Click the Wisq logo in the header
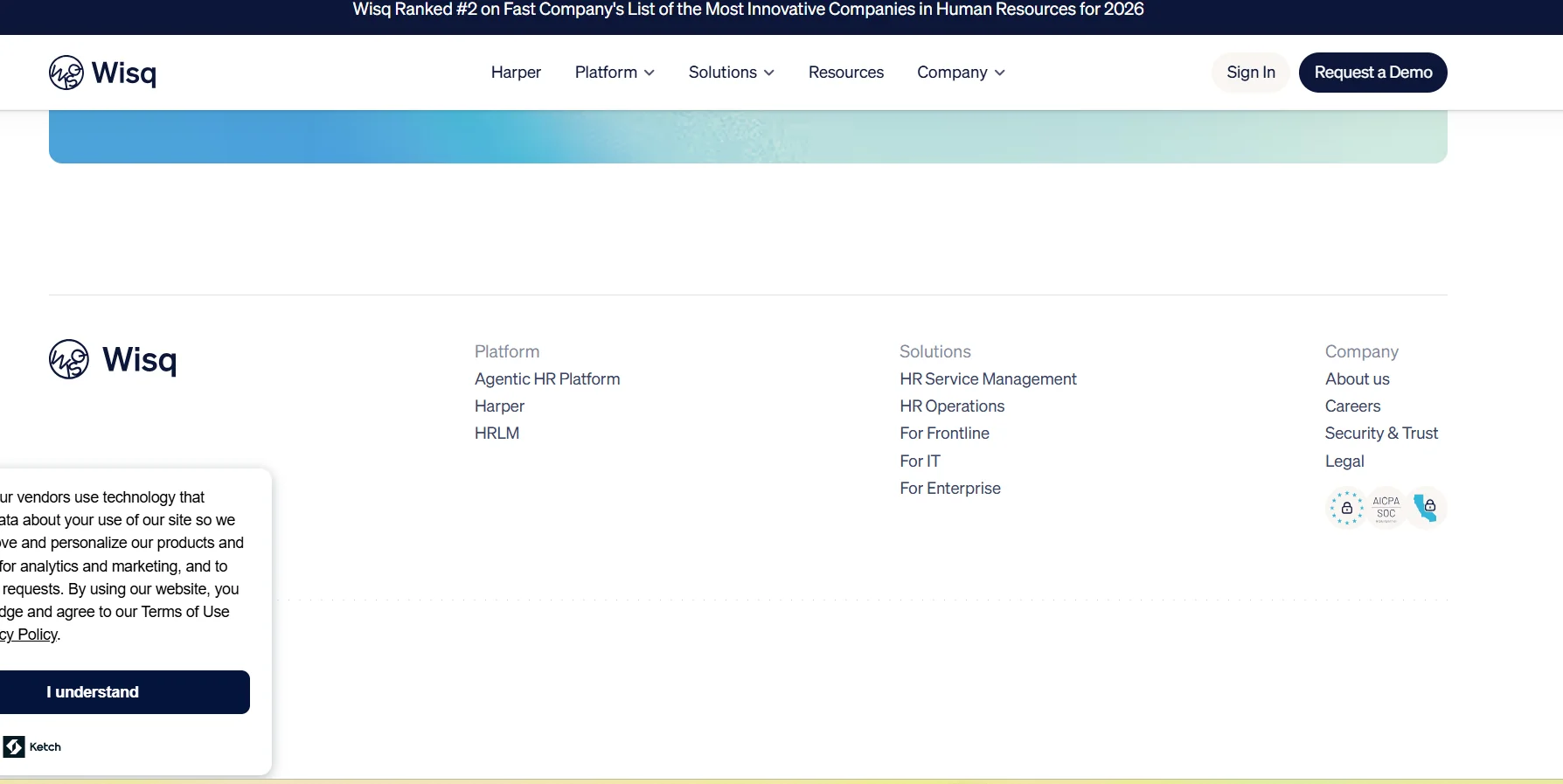The height and width of the screenshot is (784, 1563). [x=102, y=73]
